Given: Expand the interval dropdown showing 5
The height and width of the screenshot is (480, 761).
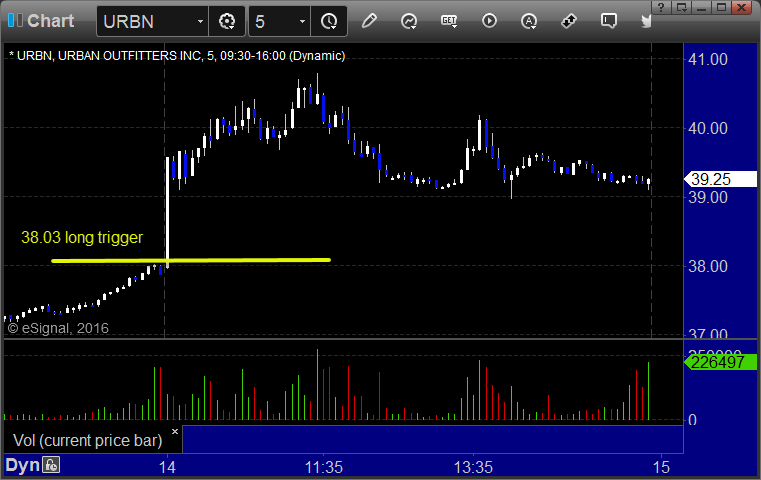Looking at the screenshot, I should (302, 22).
